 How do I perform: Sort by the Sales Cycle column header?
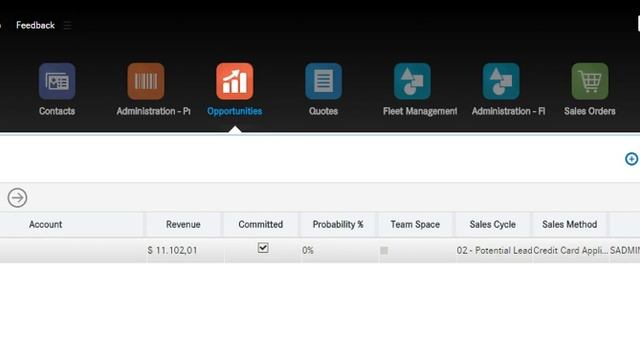tap(492, 224)
